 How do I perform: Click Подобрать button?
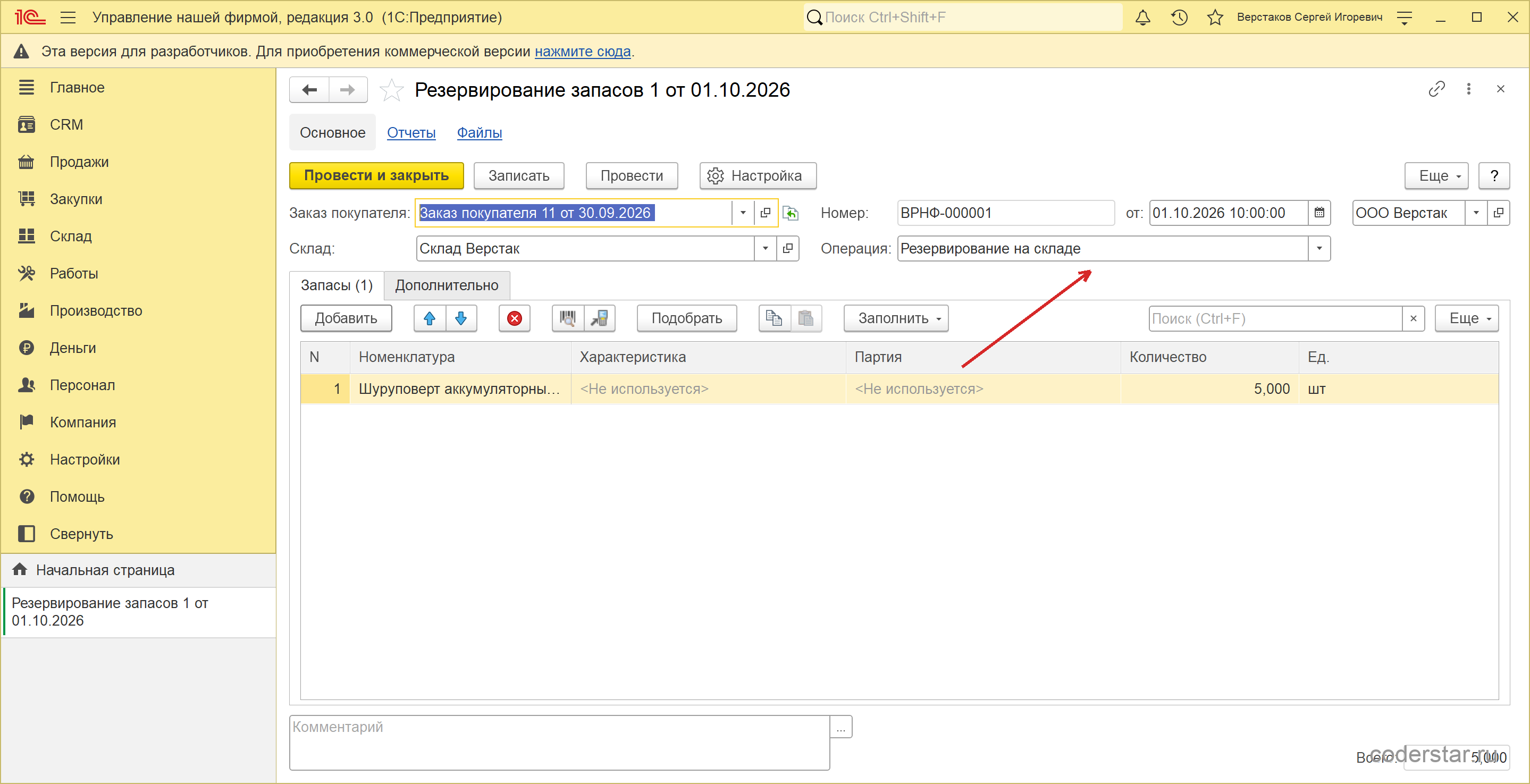pyautogui.click(x=687, y=318)
